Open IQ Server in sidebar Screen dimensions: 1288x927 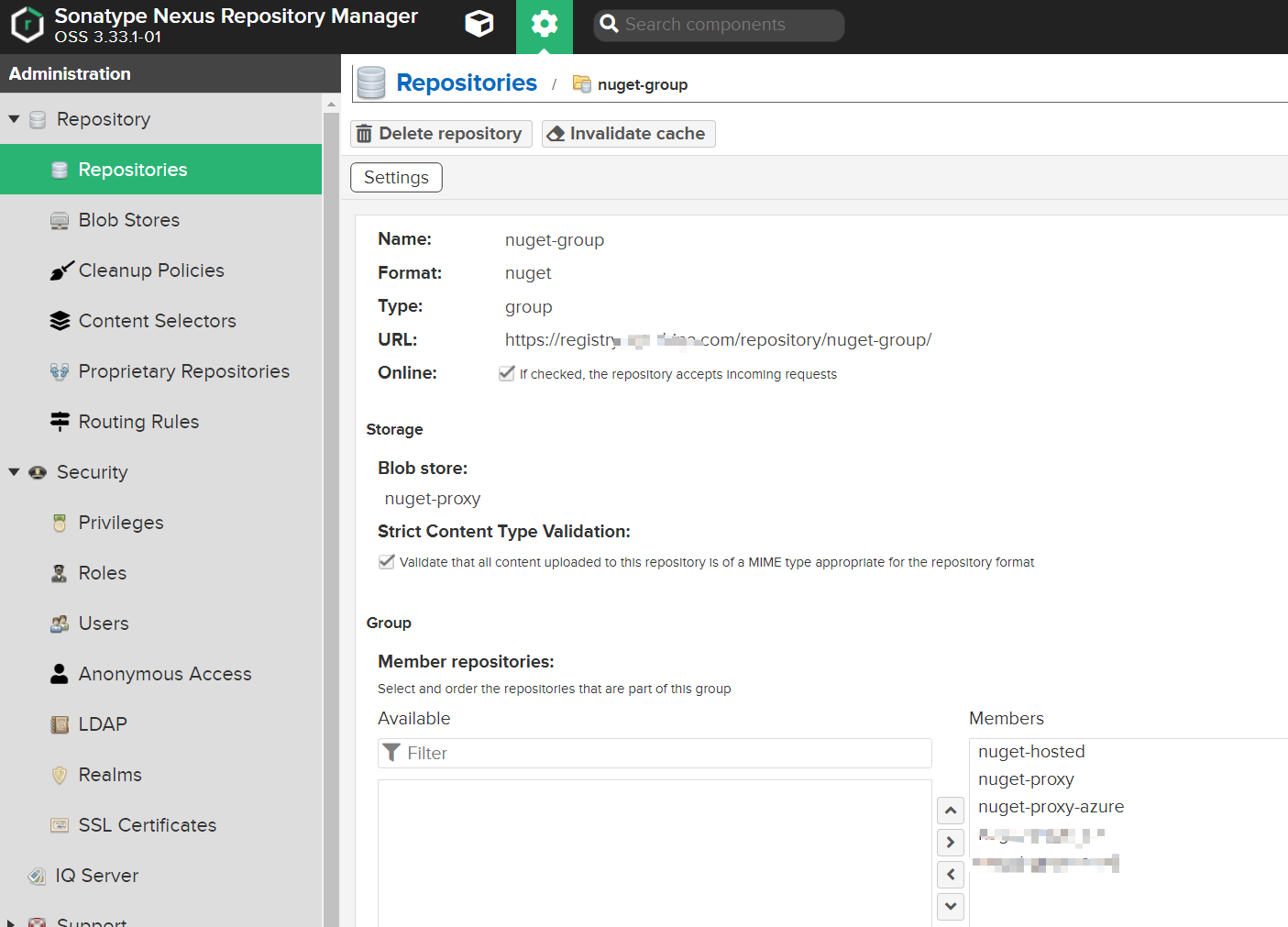point(160,876)
